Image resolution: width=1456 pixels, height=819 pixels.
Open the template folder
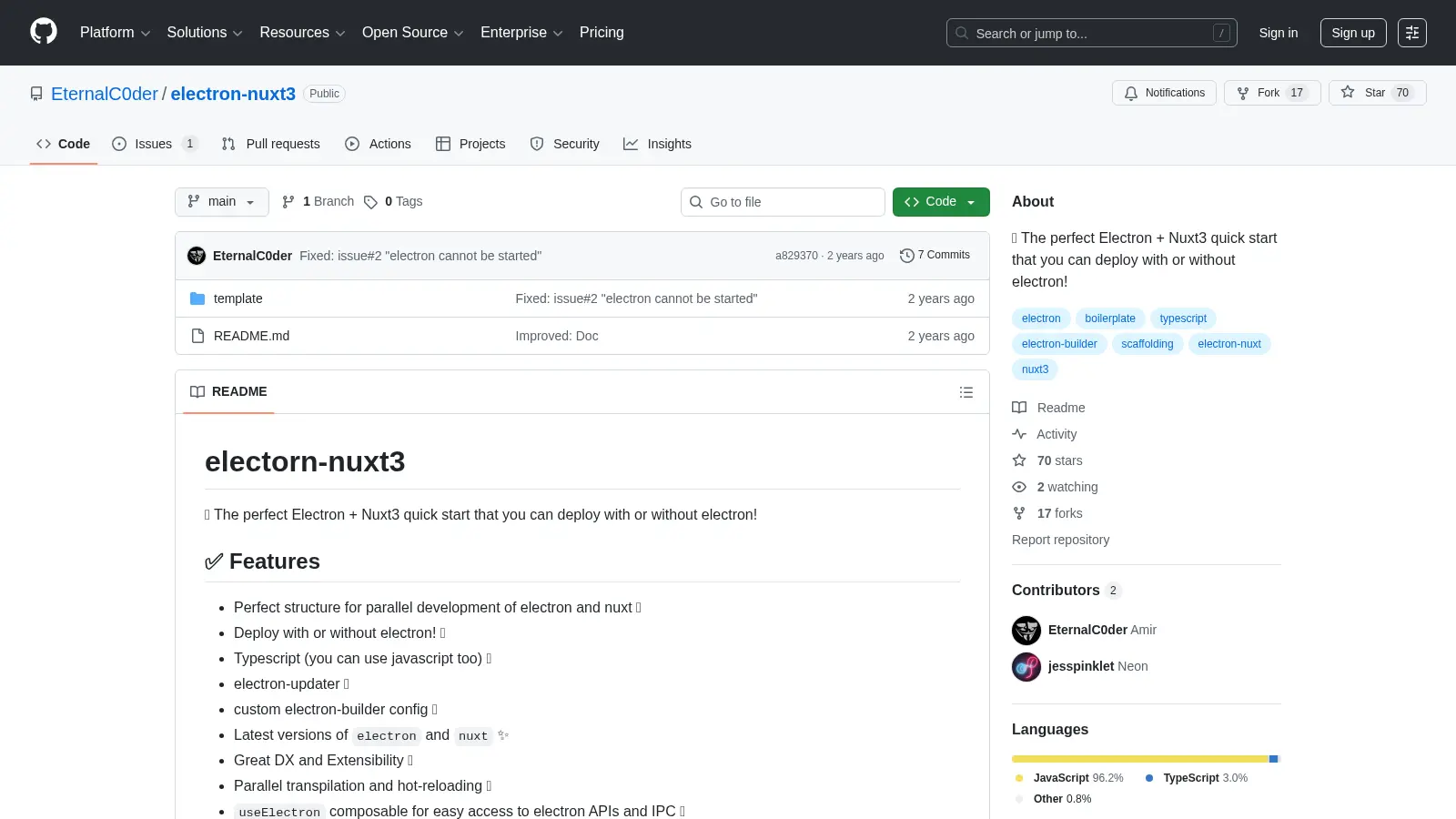coord(238,298)
